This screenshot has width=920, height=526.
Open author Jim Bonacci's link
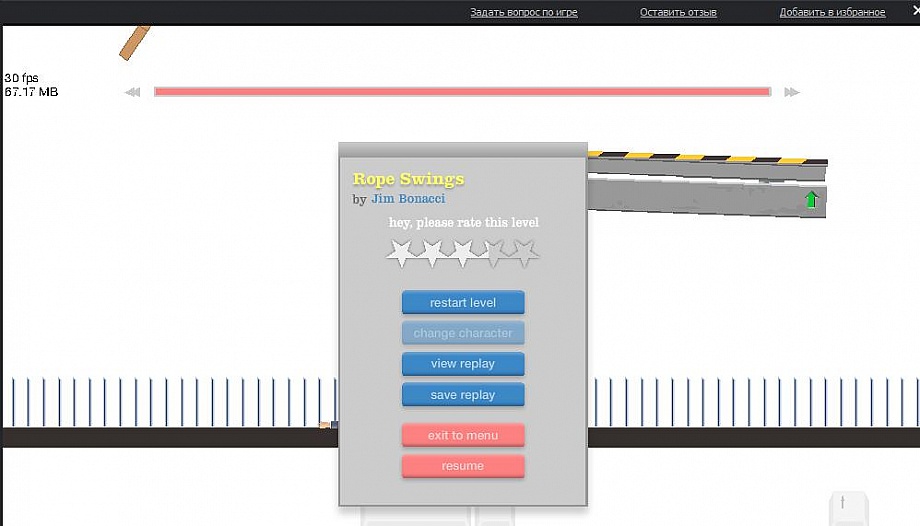tap(408, 198)
